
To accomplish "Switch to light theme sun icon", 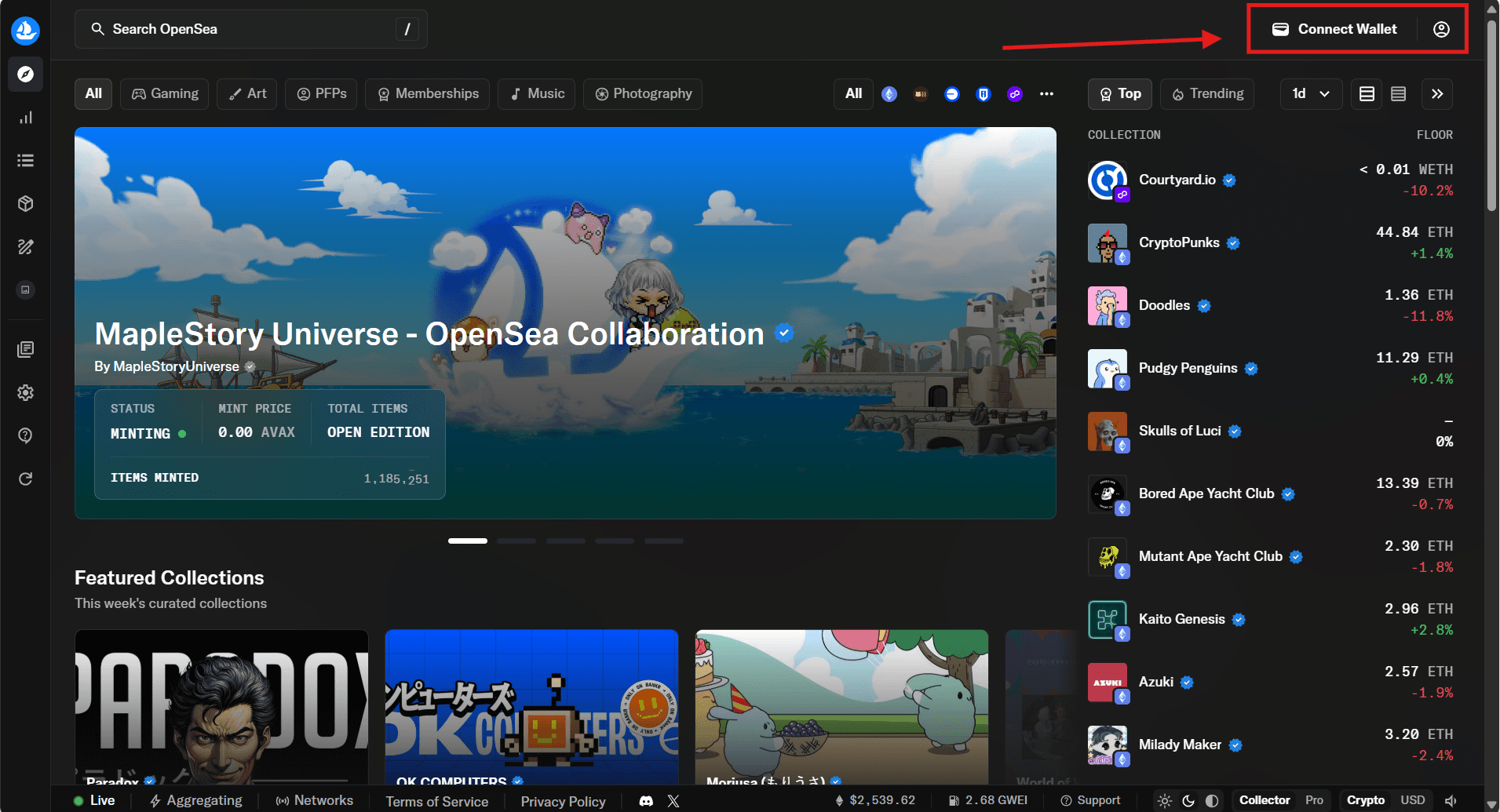I will click(1165, 801).
